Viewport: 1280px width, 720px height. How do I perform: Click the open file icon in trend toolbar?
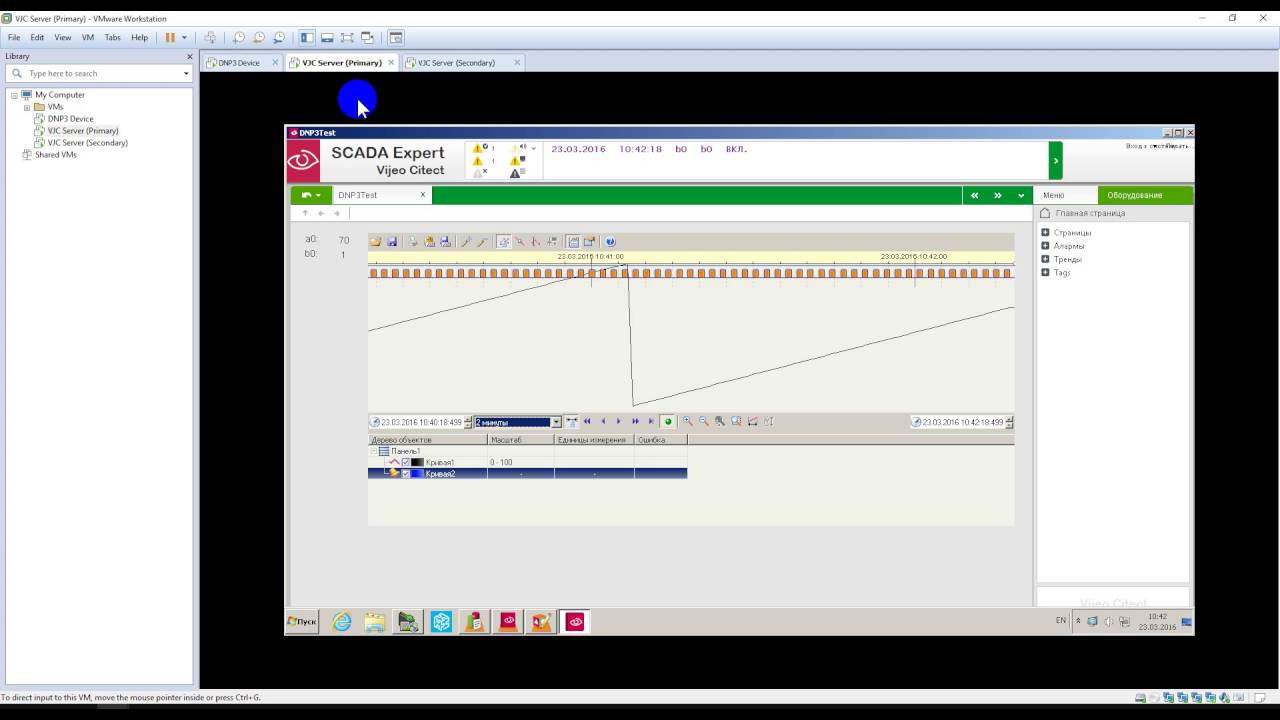click(375, 242)
